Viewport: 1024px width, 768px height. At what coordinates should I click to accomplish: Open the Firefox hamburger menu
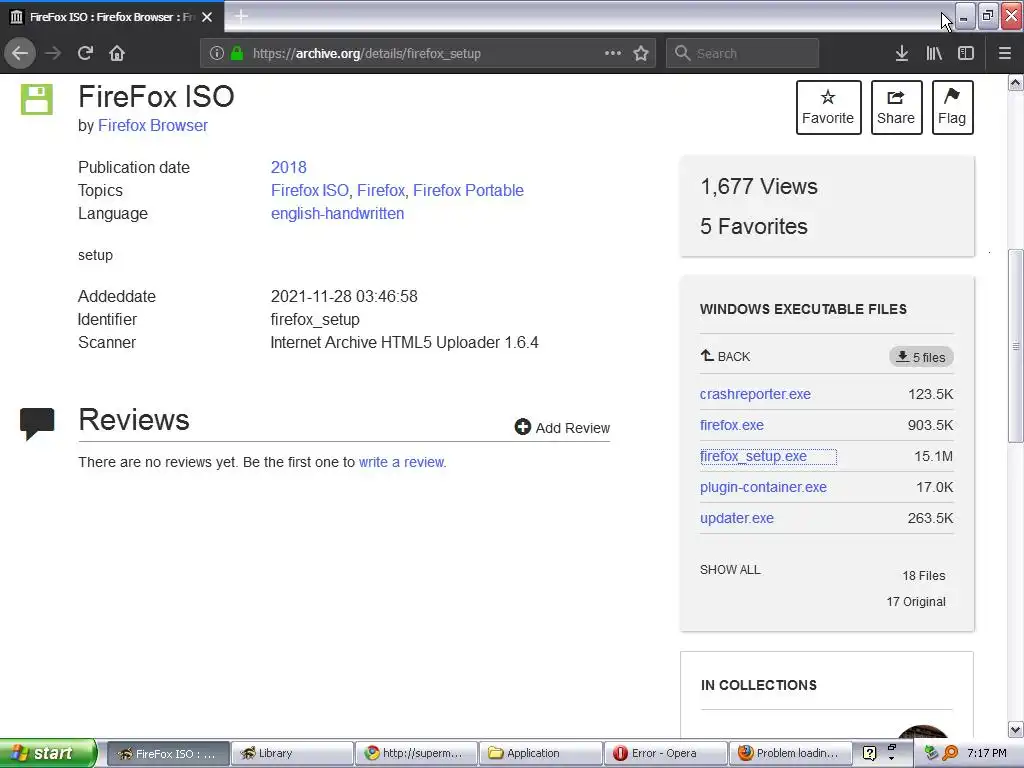pos(1005,53)
